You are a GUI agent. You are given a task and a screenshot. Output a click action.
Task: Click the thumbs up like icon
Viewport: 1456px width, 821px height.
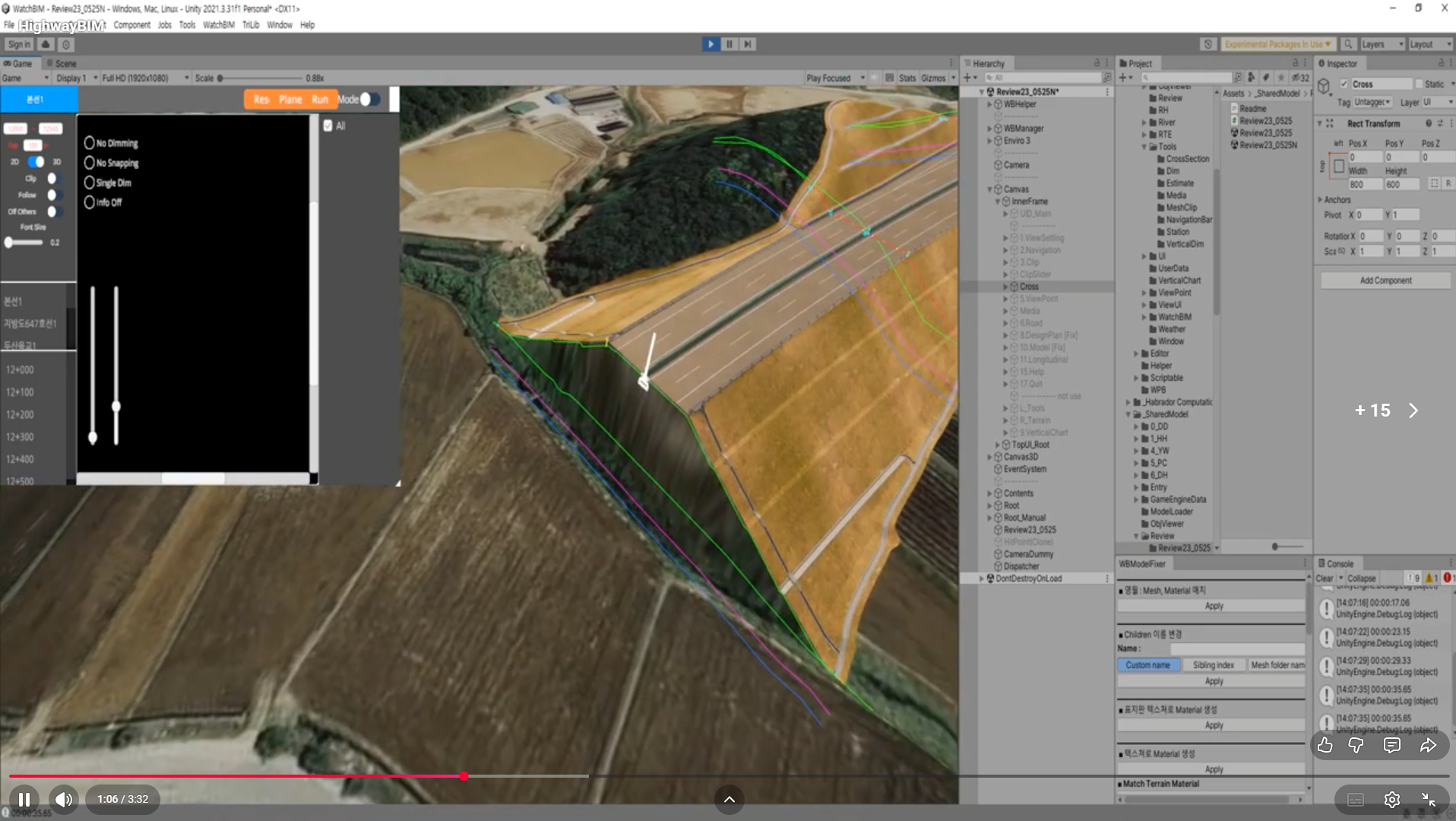click(1325, 745)
